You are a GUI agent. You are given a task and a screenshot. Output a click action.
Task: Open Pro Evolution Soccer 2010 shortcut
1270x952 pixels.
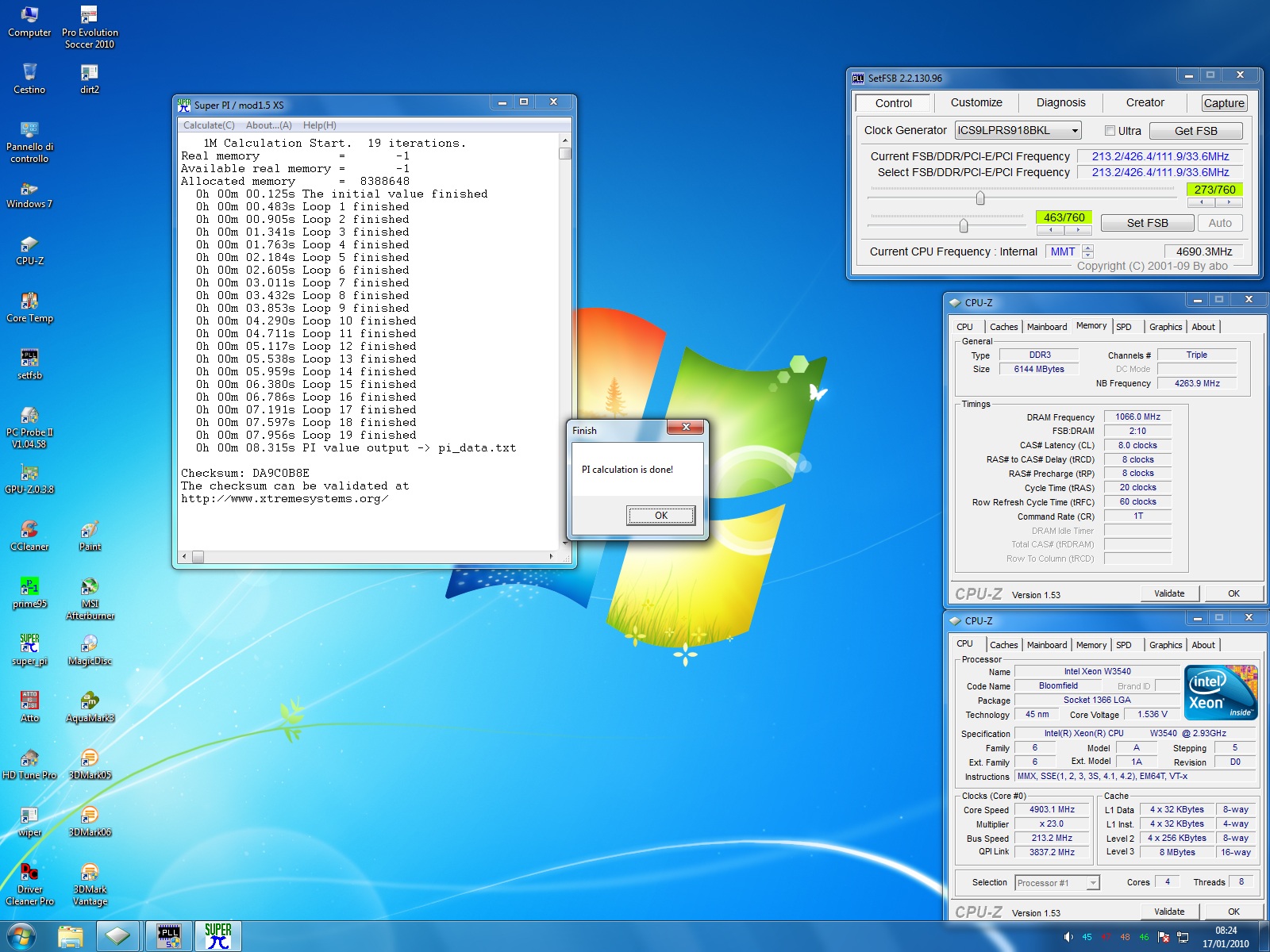point(90,27)
